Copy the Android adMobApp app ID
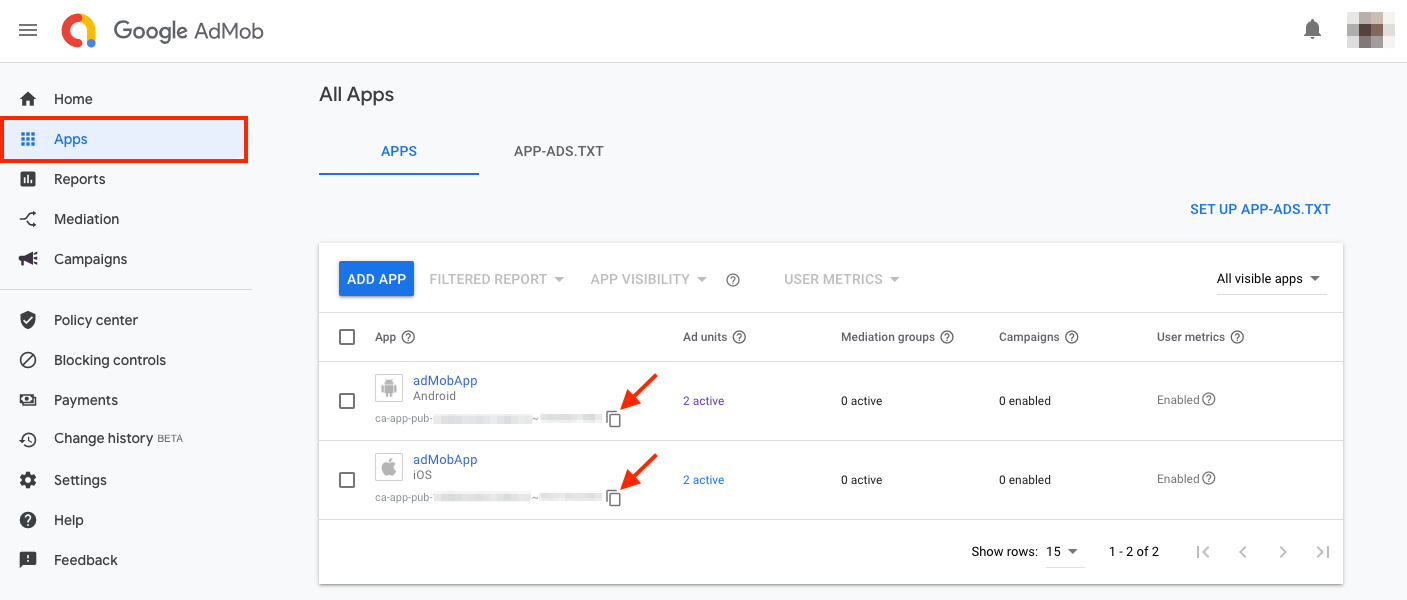Viewport: 1407px width, 600px height. tap(614, 419)
